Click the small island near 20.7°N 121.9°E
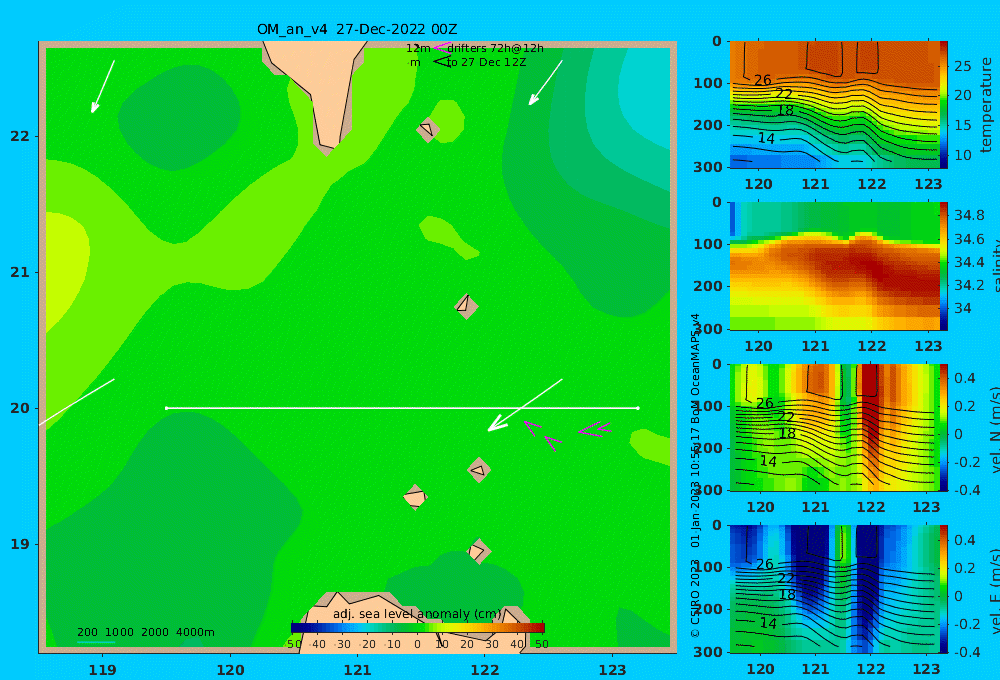This screenshot has height=680, width=1000. pos(466,306)
